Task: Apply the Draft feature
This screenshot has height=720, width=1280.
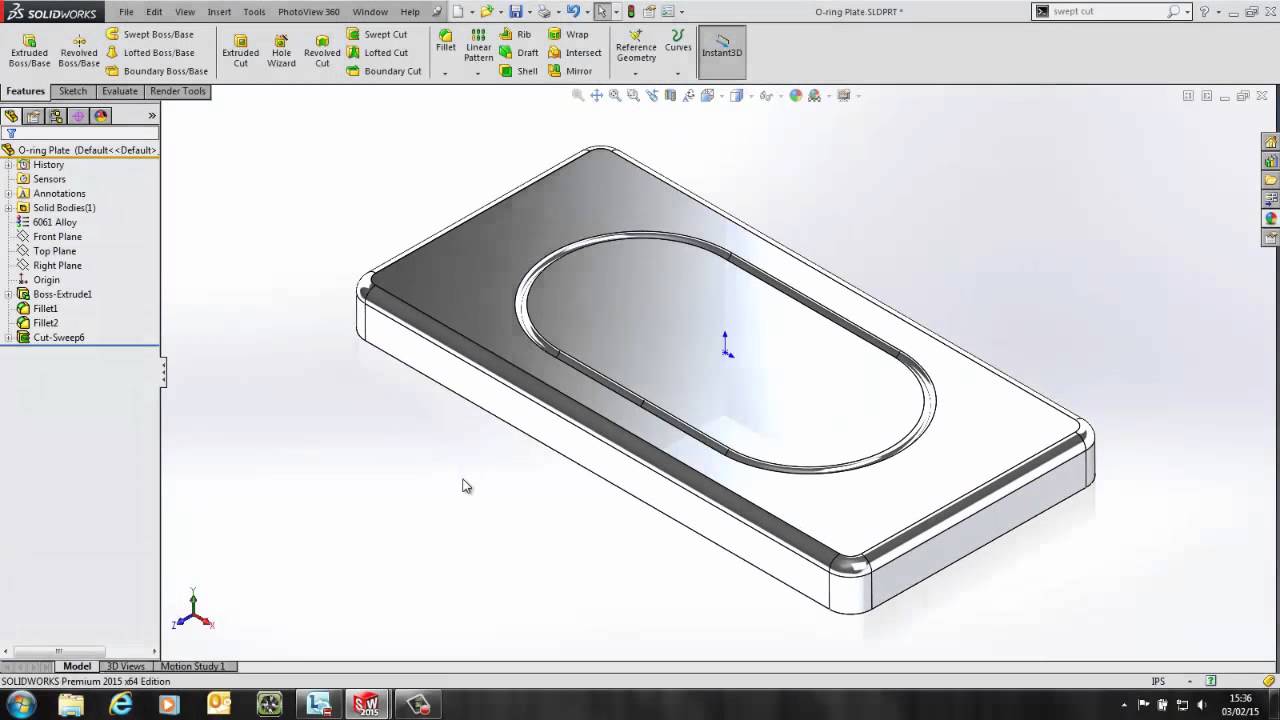Action: click(x=519, y=53)
